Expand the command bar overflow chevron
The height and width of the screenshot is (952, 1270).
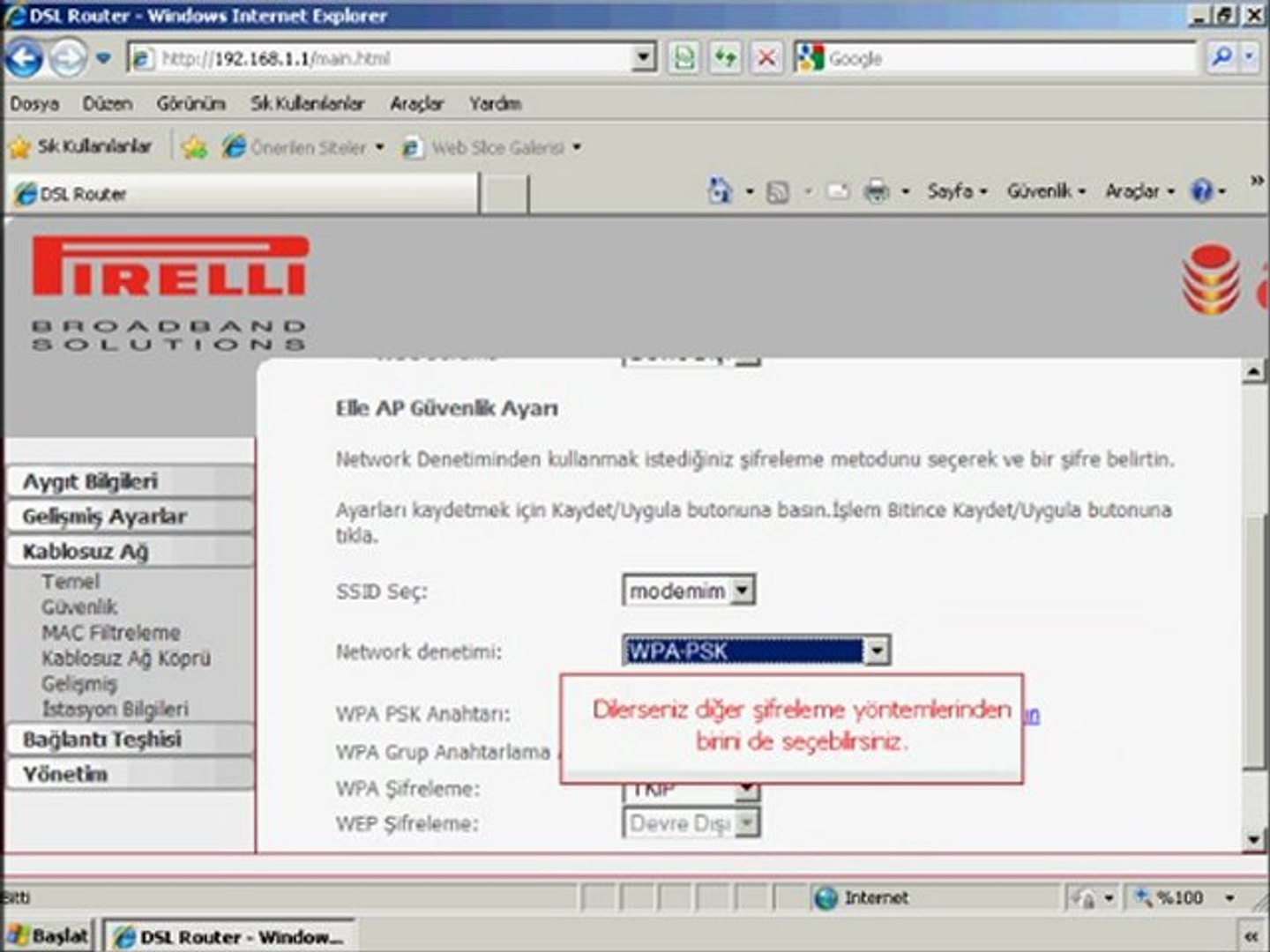tap(1256, 182)
